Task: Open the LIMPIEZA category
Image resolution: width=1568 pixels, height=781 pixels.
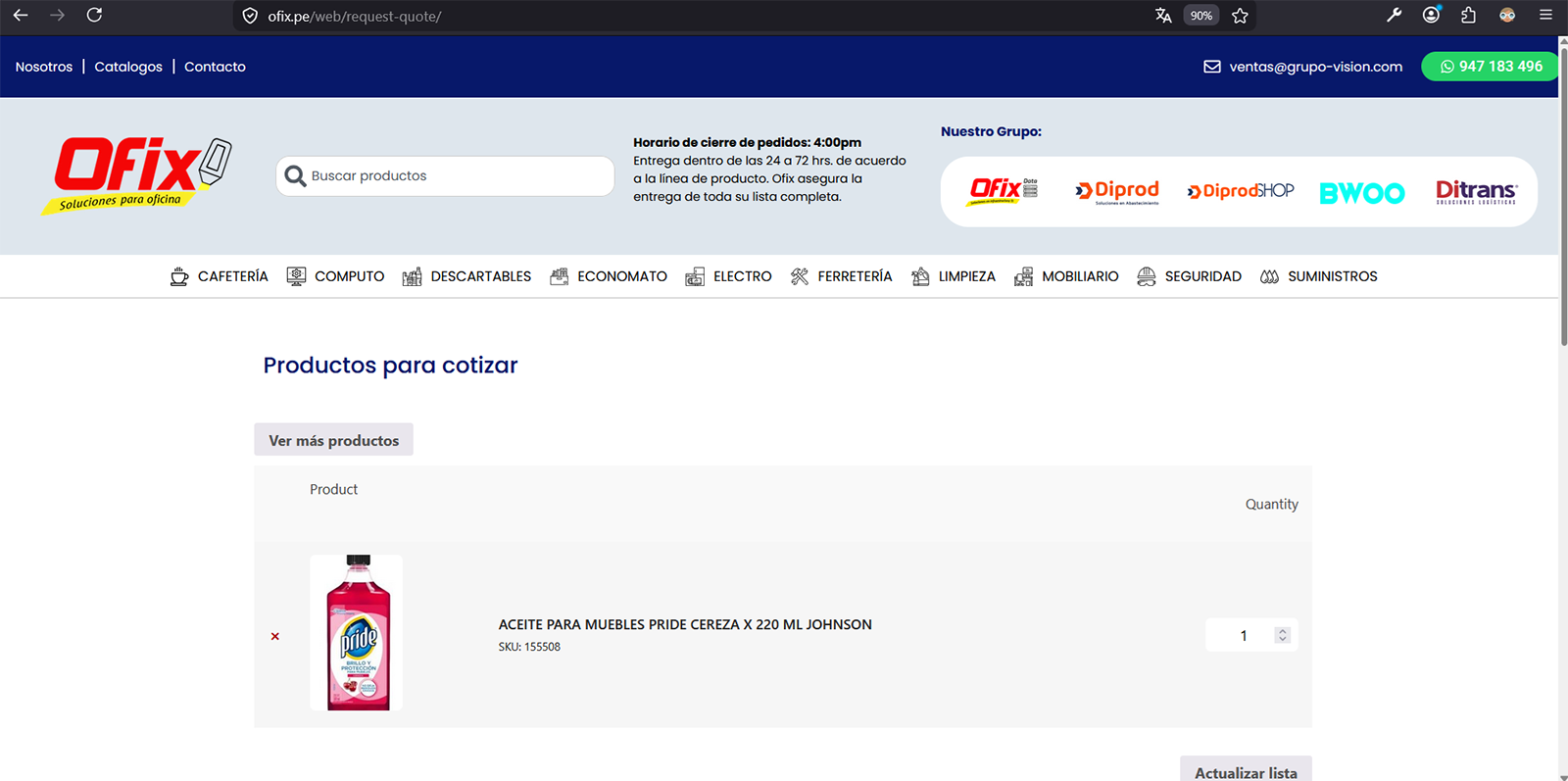Action: (953, 276)
